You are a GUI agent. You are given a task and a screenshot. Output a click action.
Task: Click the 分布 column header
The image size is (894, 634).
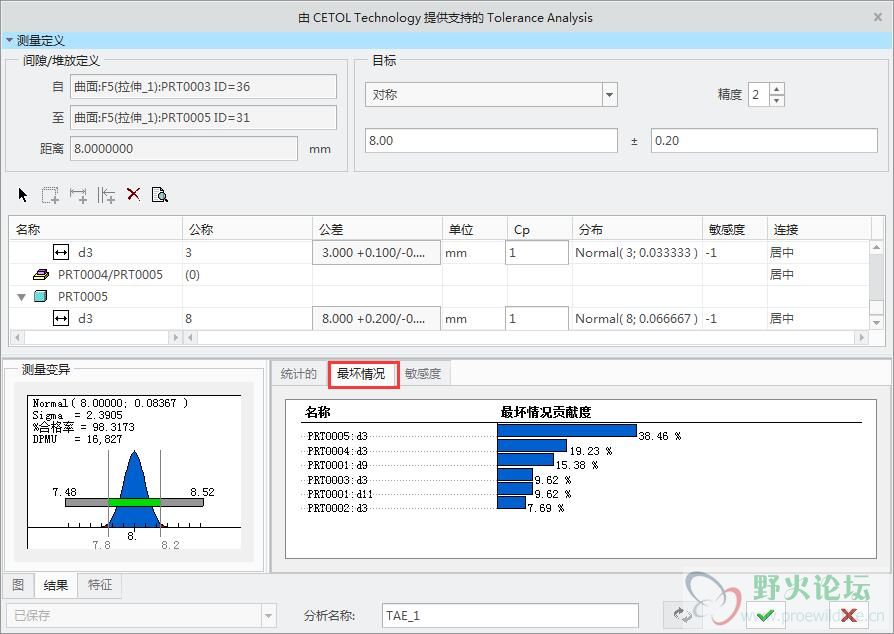click(637, 229)
